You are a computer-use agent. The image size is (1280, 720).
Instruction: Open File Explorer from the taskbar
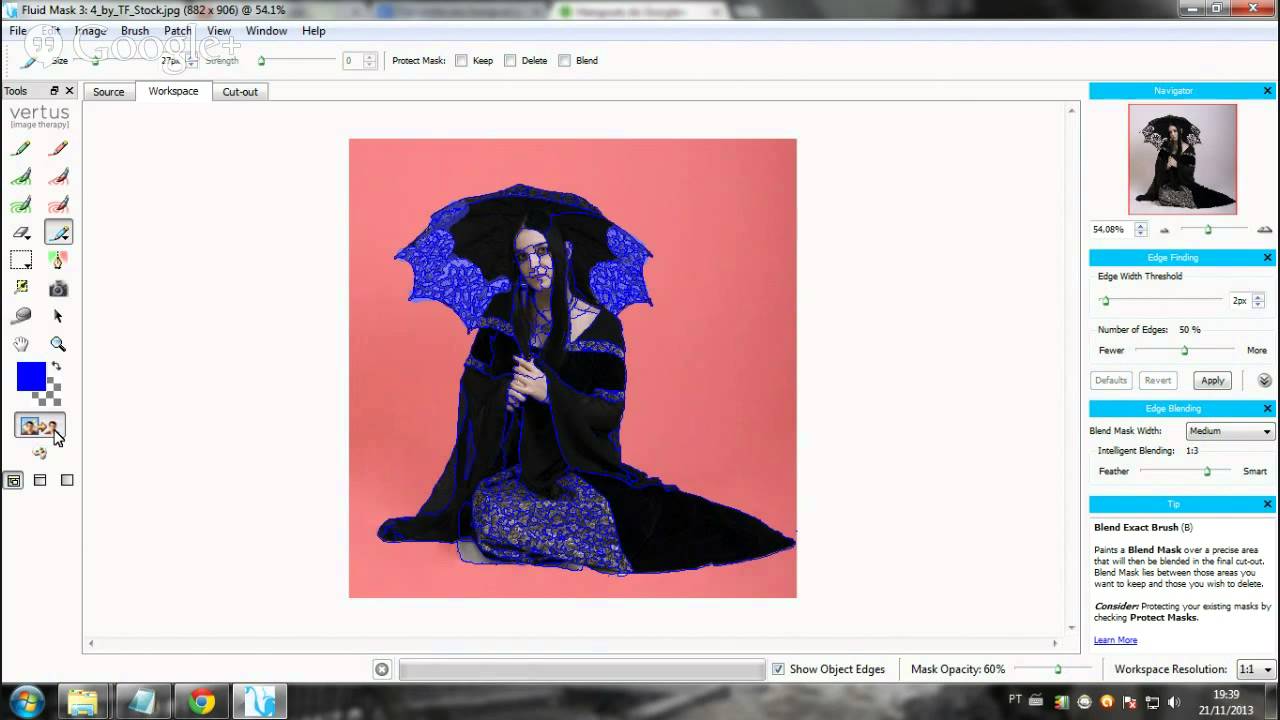pyautogui.click(x=84, y=702)
